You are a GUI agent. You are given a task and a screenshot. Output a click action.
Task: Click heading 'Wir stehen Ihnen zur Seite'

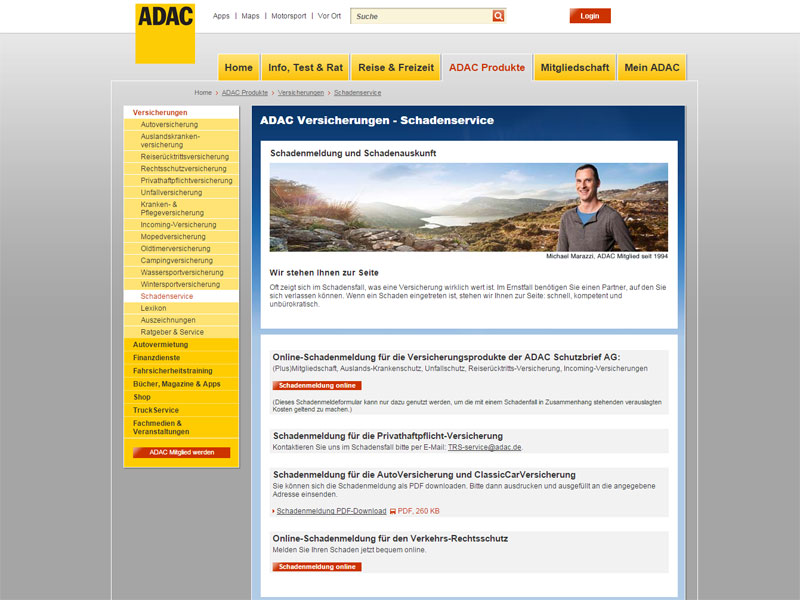coord(324,272)
